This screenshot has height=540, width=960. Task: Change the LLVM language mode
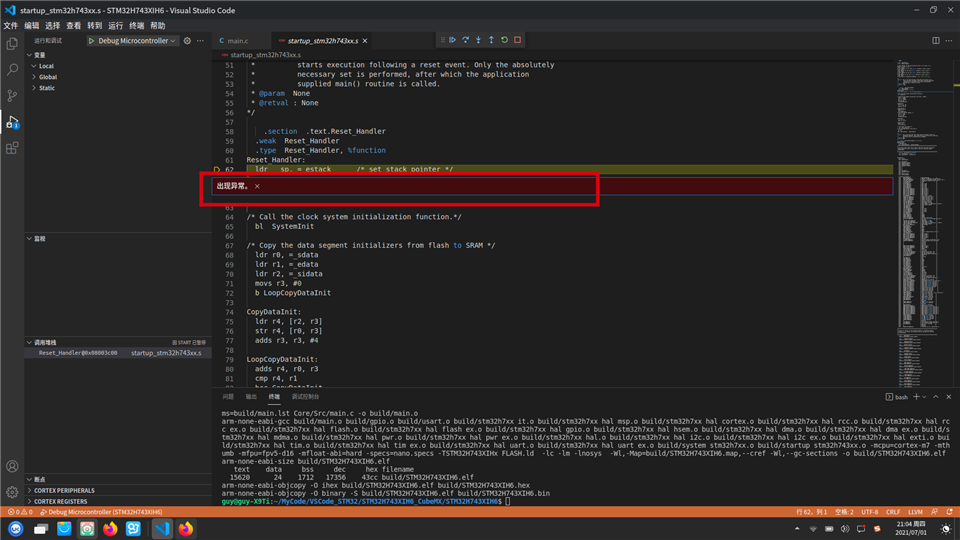click(x=915, y=512)
